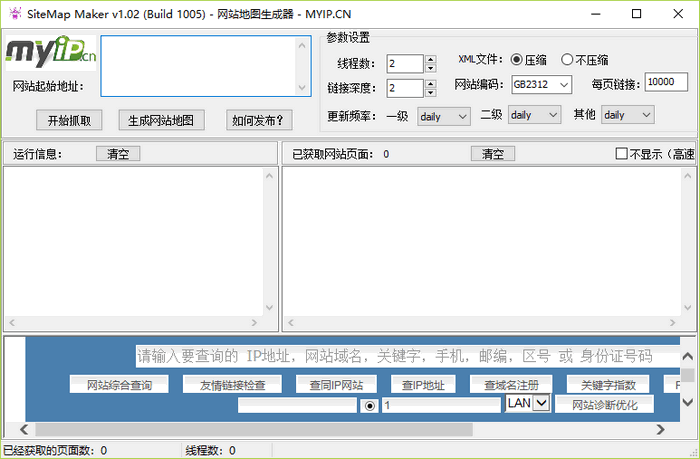Toggle the 不显示 (高速) checkbox
This screenshot has width=700, height=459.
tap(621, 154)
